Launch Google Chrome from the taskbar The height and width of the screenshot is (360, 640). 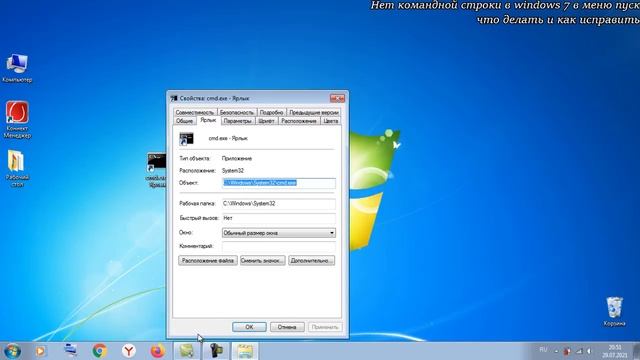(100, 351)
